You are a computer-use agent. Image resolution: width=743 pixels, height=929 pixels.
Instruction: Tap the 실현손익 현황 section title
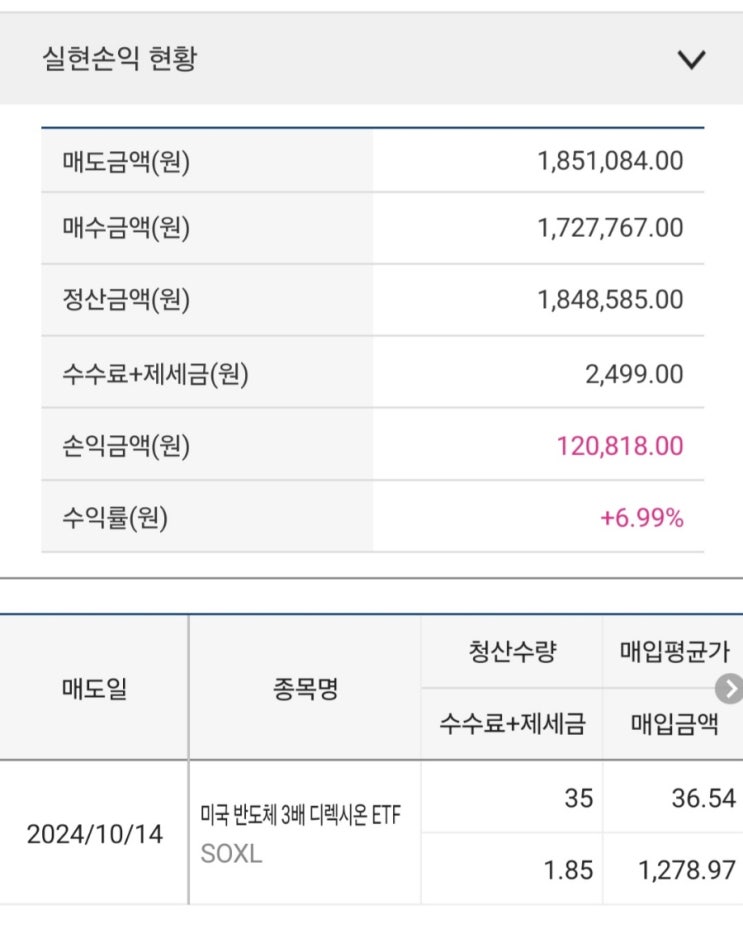120,59
